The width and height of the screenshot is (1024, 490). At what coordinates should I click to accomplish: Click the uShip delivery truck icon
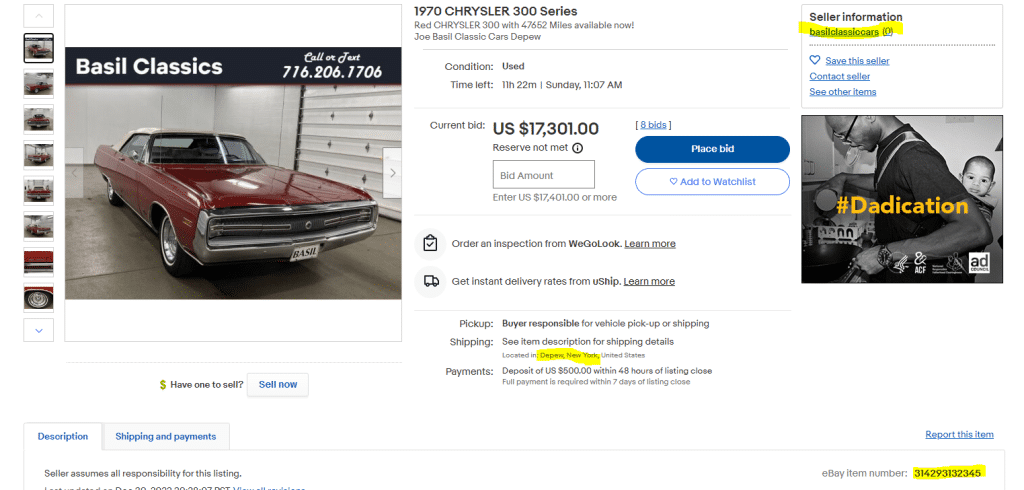430,281
